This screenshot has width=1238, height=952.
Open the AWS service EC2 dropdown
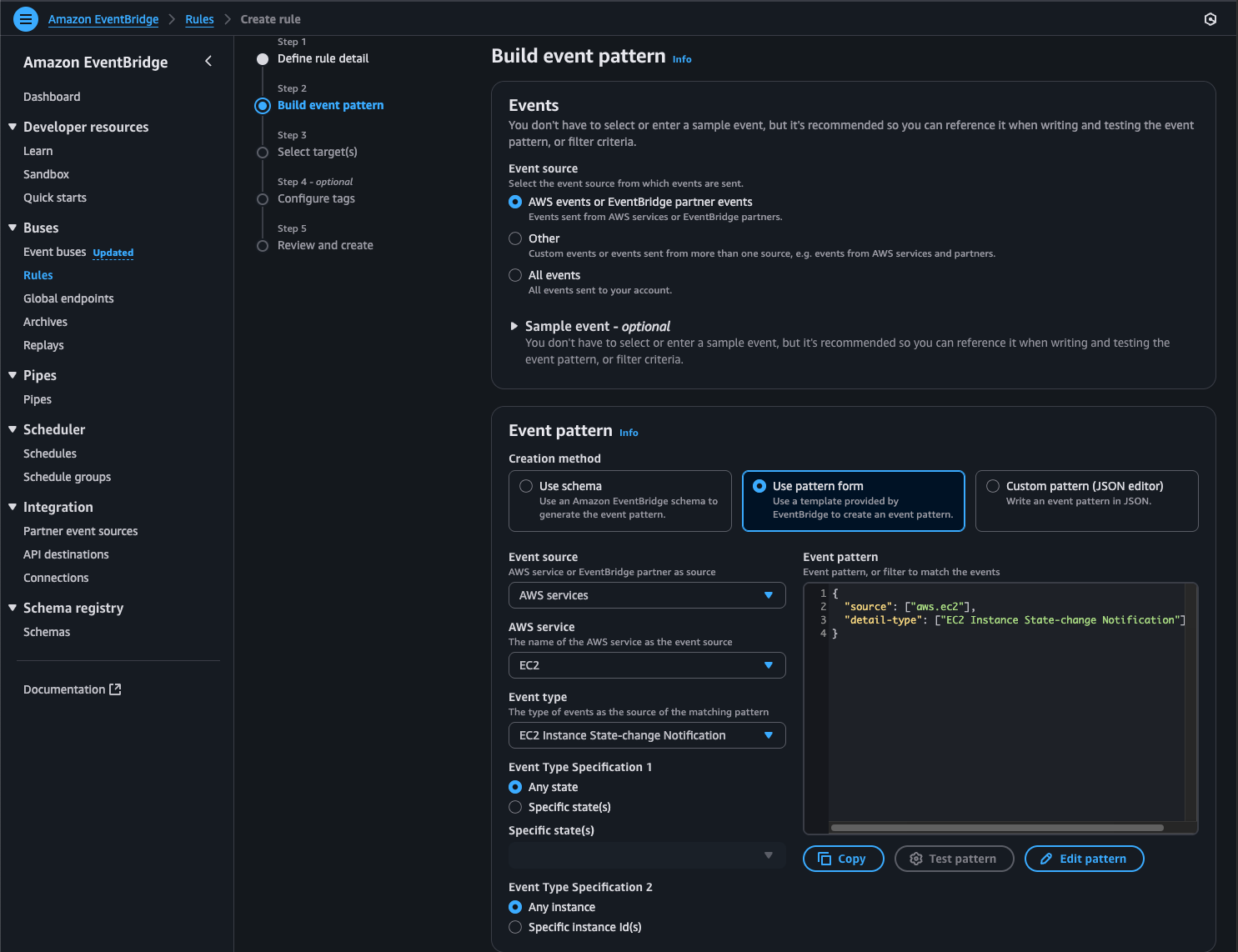[x=647, y=665]
